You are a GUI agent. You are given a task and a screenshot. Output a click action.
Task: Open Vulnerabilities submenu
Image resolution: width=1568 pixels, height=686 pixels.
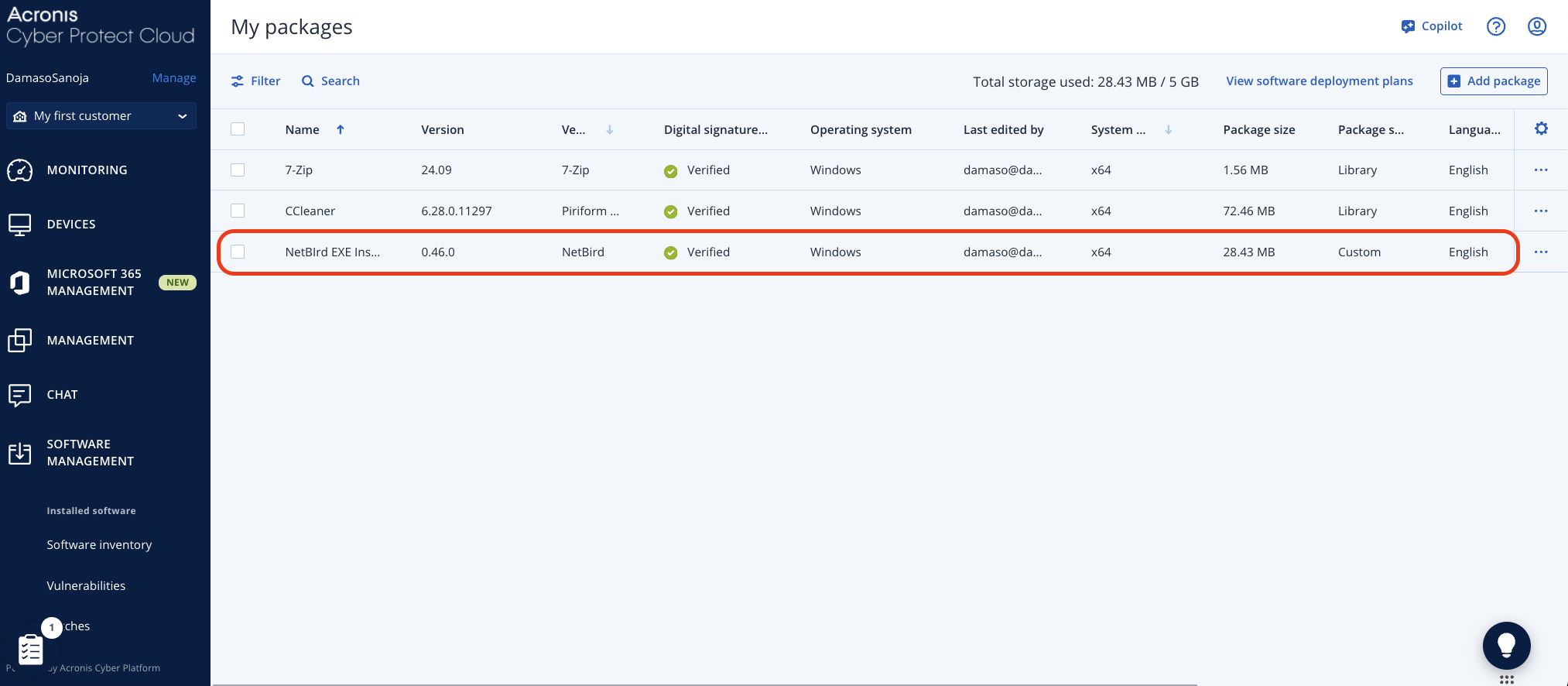86,586
